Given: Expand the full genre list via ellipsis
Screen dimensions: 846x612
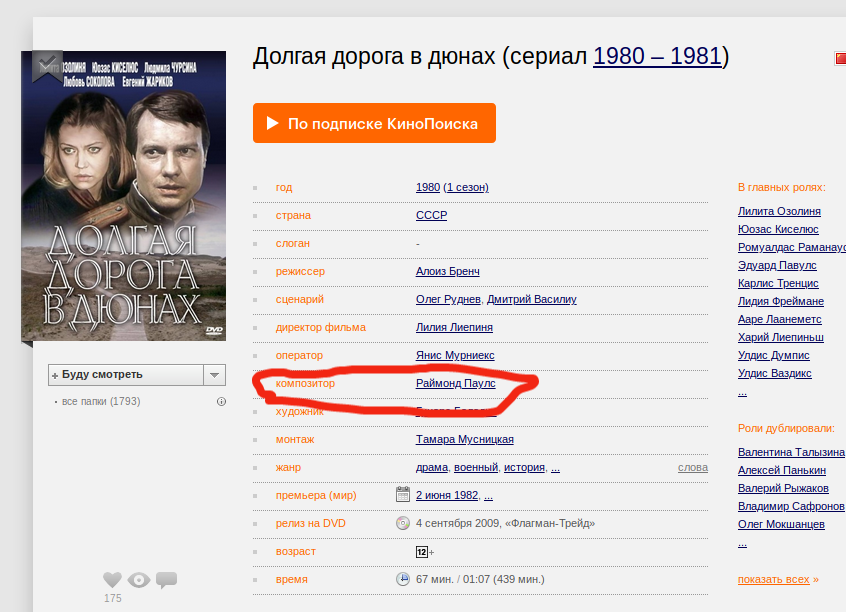Looking at the screenshot, I should click(x=555, y=467).
